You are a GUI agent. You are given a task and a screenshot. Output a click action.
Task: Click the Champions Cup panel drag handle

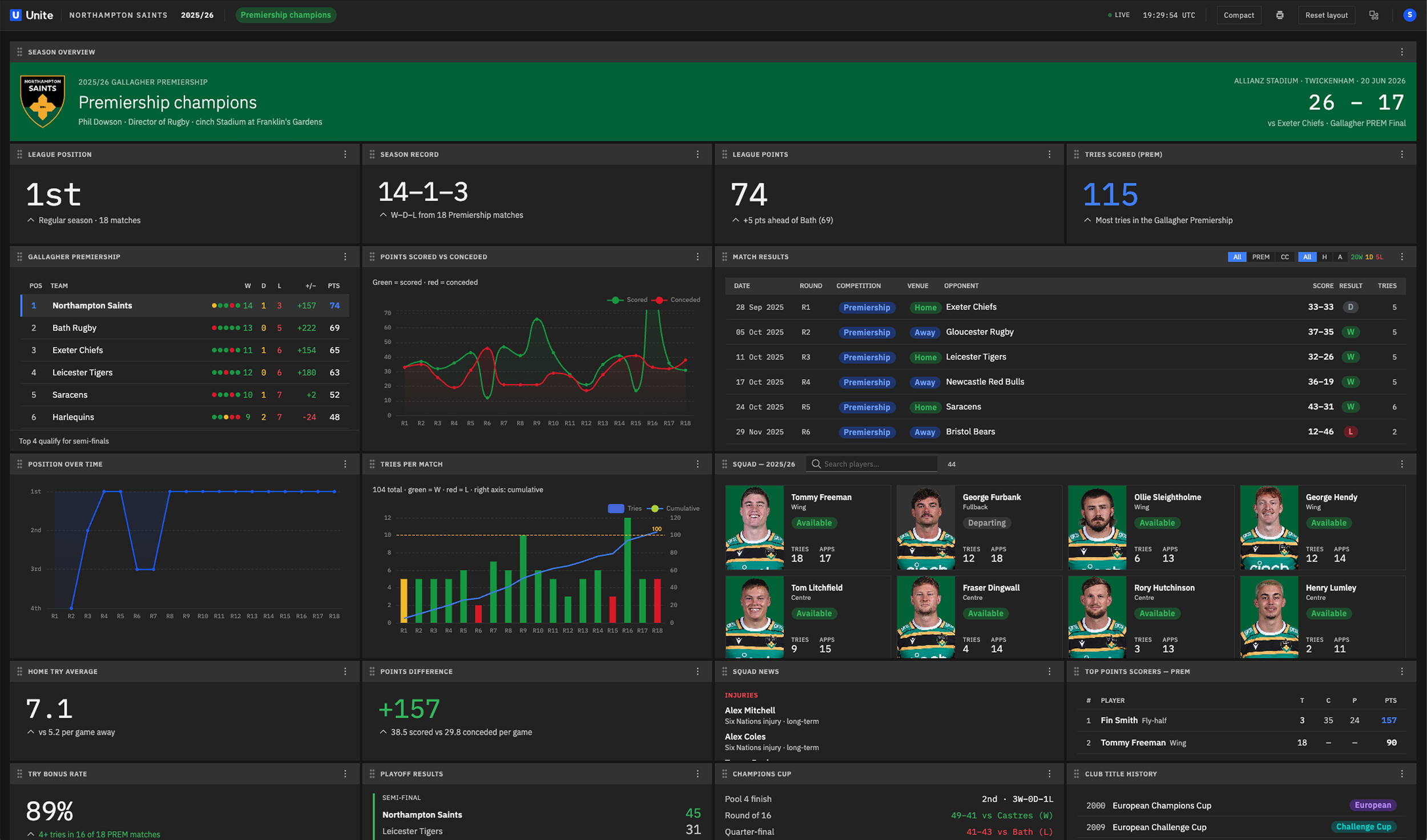tap(724, 774)
